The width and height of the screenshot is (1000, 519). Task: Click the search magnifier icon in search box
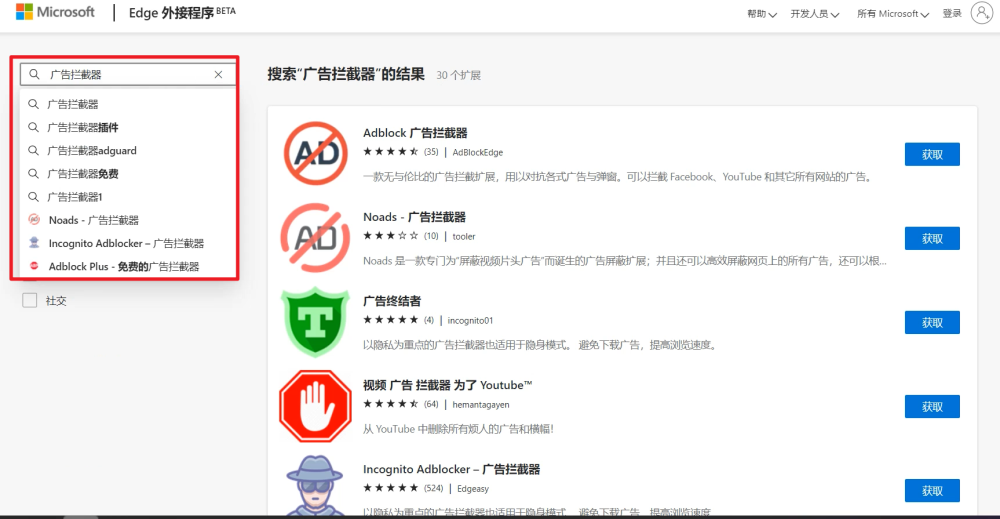pyautogui.click(x=34, y=75)
